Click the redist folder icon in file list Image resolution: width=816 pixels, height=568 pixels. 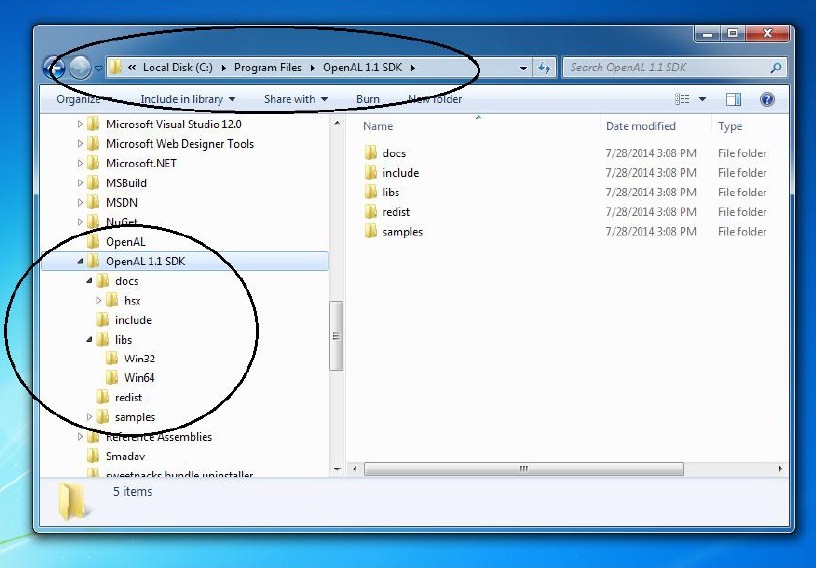pyautogui.click(x=371, y=211)
